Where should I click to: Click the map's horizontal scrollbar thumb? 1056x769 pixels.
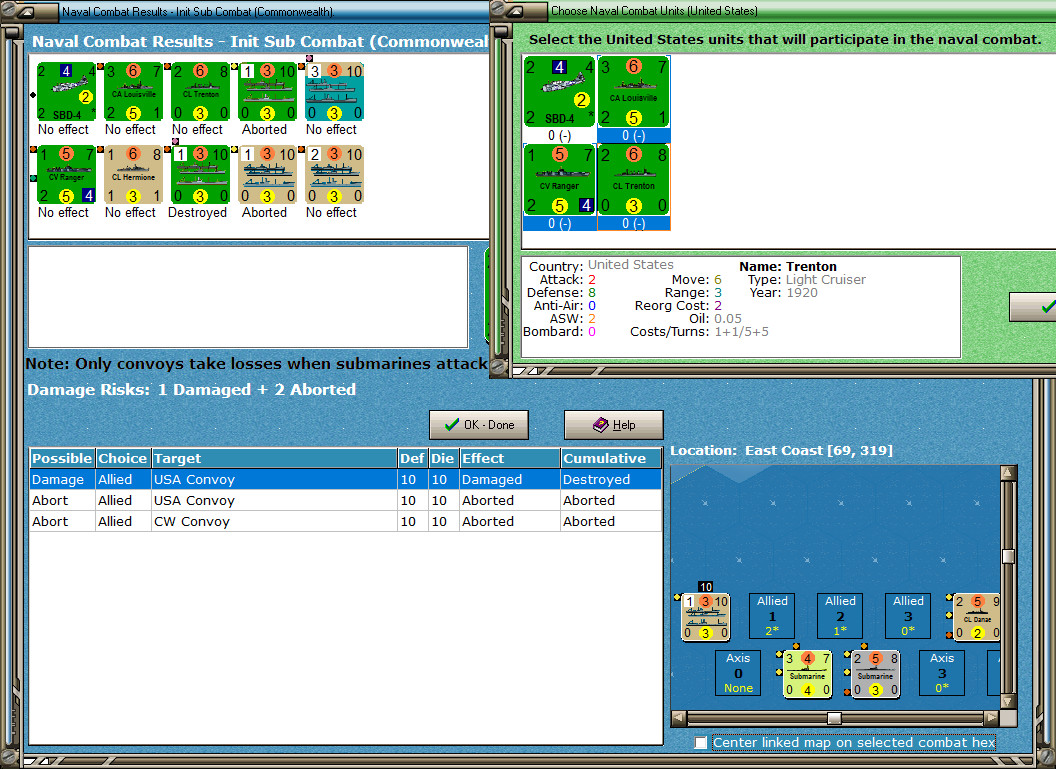click(x=834, y=718)
